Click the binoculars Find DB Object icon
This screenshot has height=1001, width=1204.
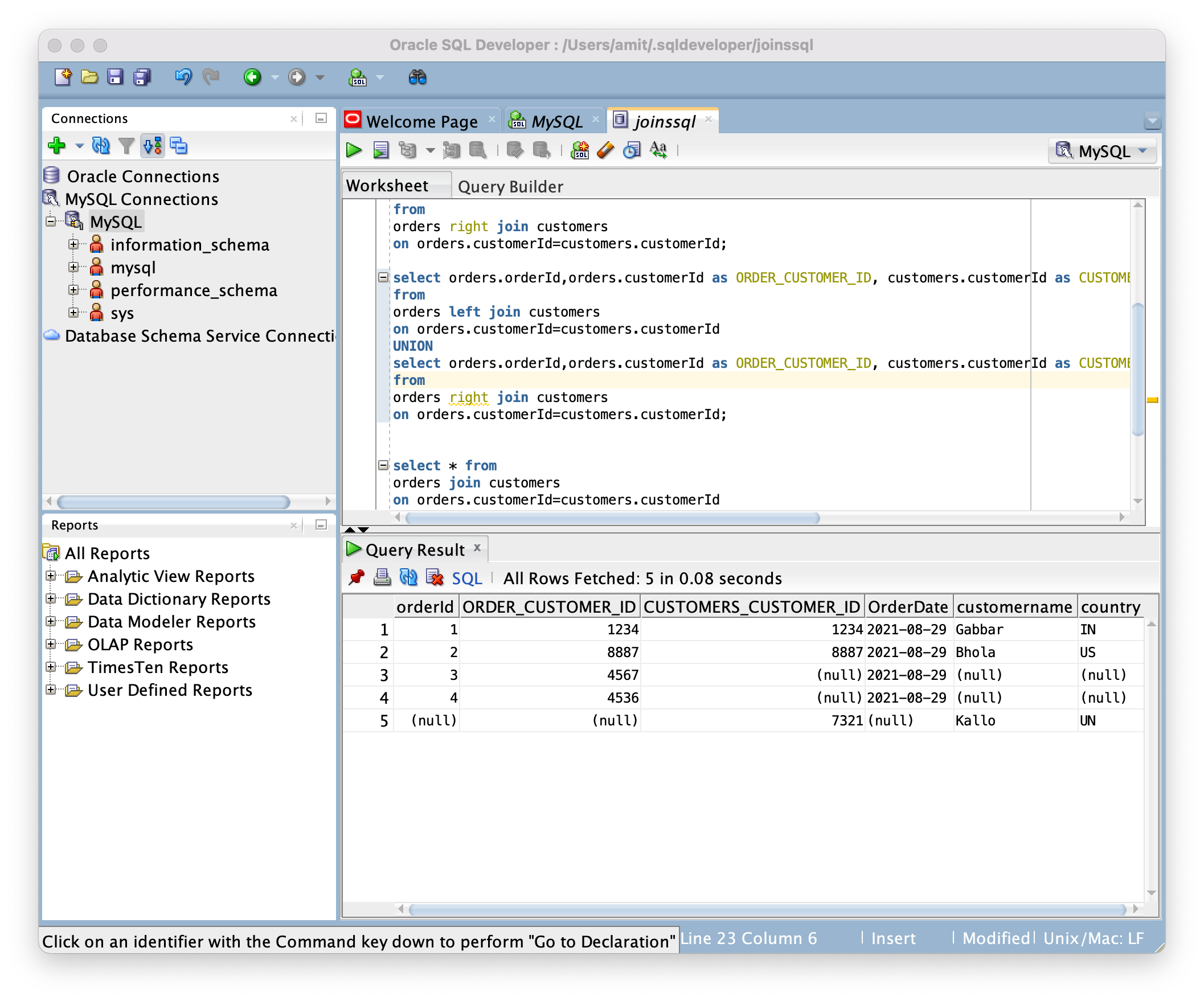(417, 77)
